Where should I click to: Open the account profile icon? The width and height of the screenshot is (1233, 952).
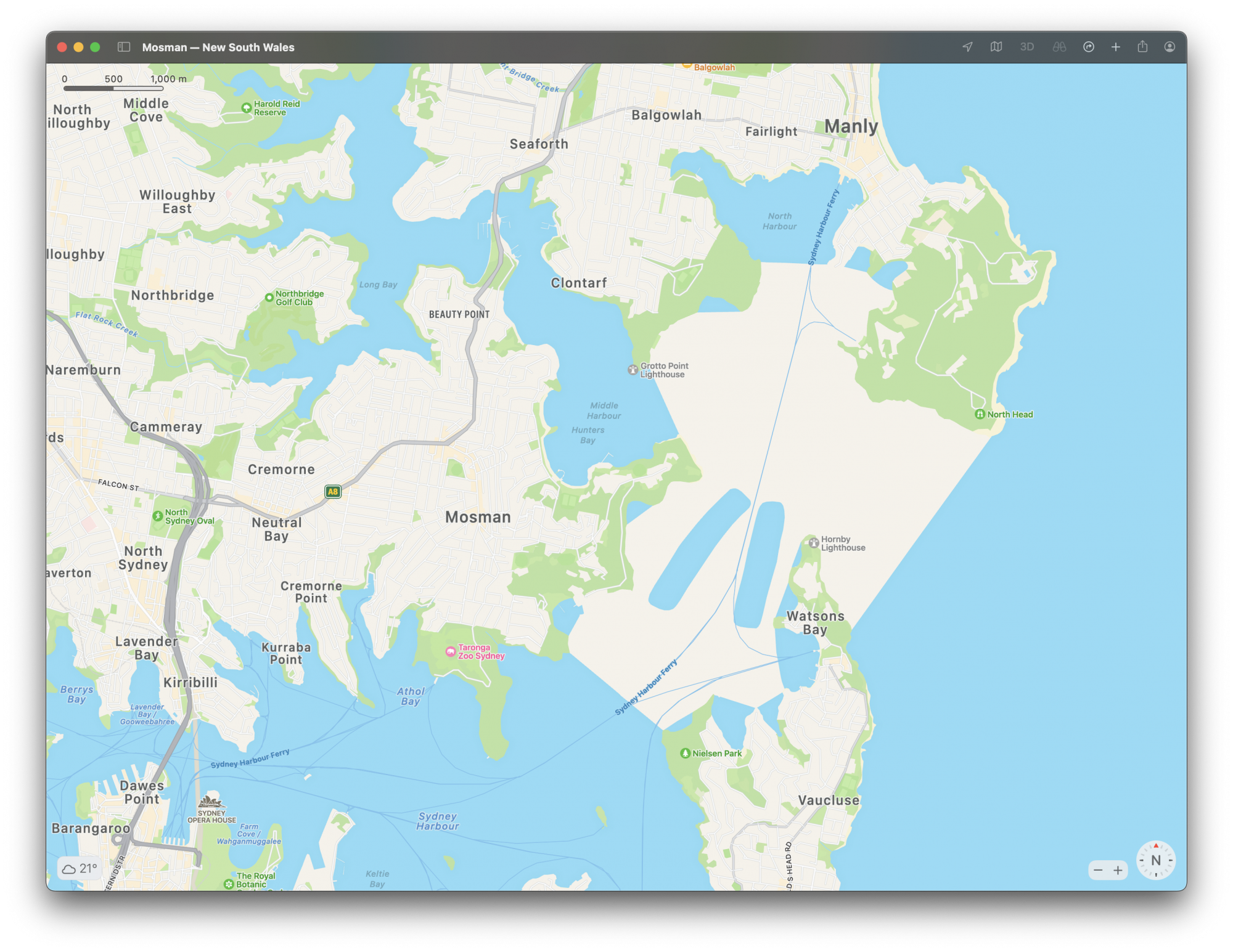(x=1170, y=47)
